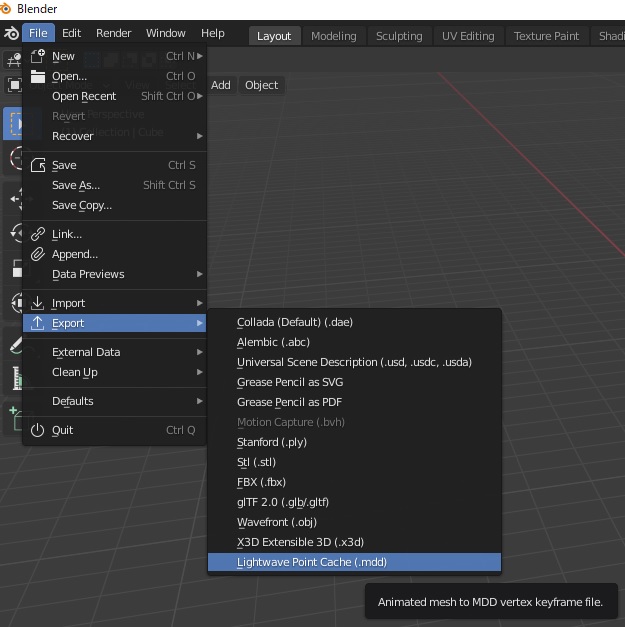Image resolution: width=625 pixels, height=627 pixels.
Task: Switch to the Sculpting workspace tab
Action: point(399,36)
